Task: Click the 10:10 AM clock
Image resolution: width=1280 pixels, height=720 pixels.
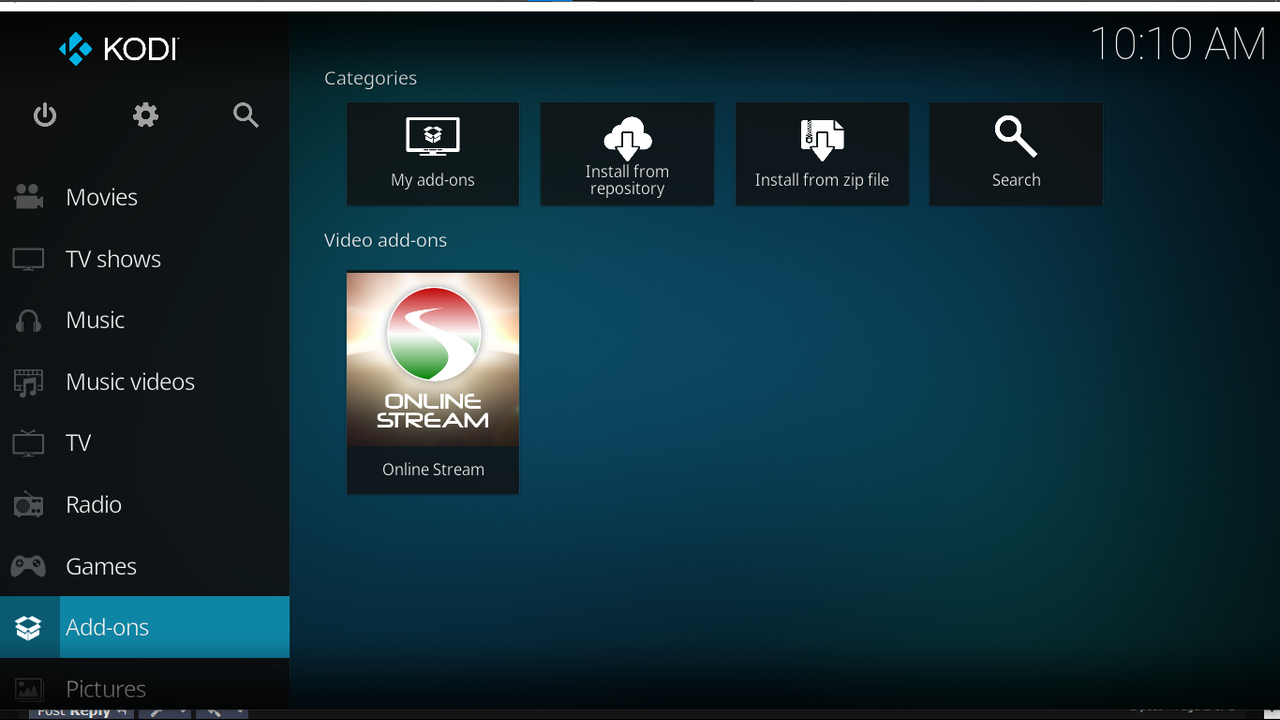Action: (1178, 44)
